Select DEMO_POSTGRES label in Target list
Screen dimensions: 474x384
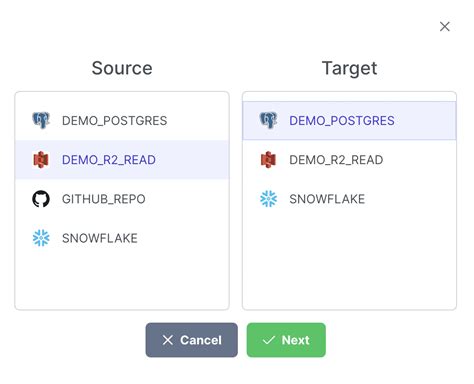[x=342, y=121]
